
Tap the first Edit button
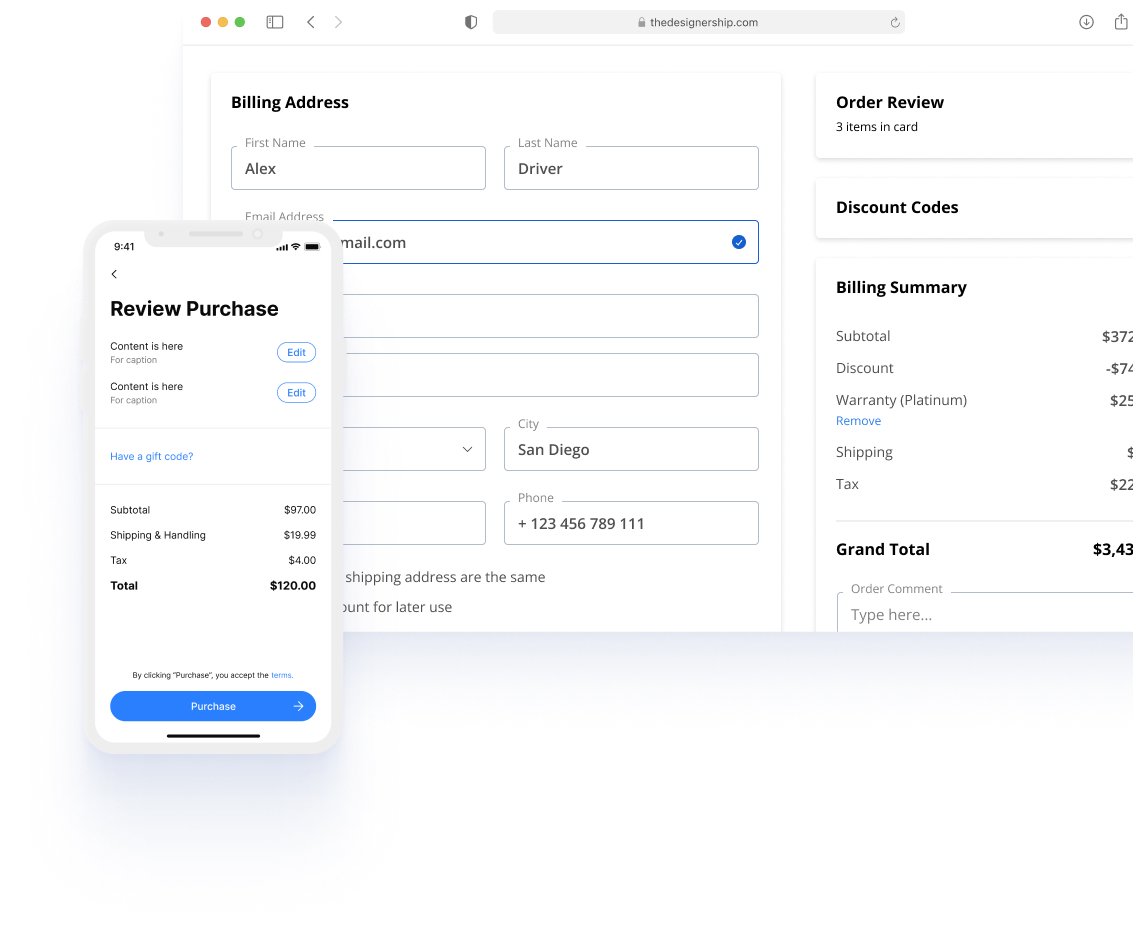coord(296,352)
